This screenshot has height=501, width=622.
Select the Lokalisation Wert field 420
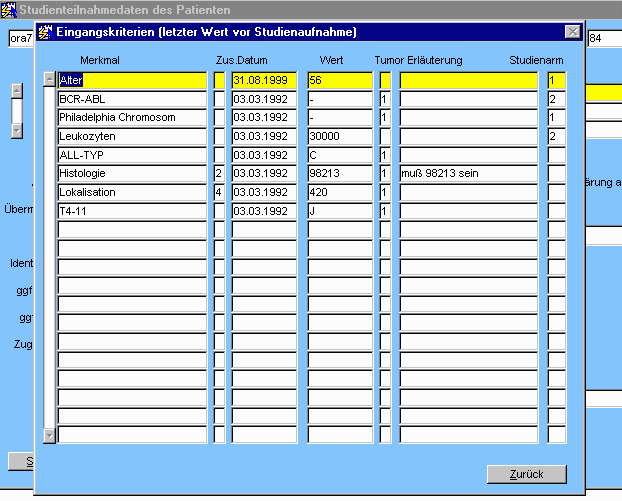(340, 192)
